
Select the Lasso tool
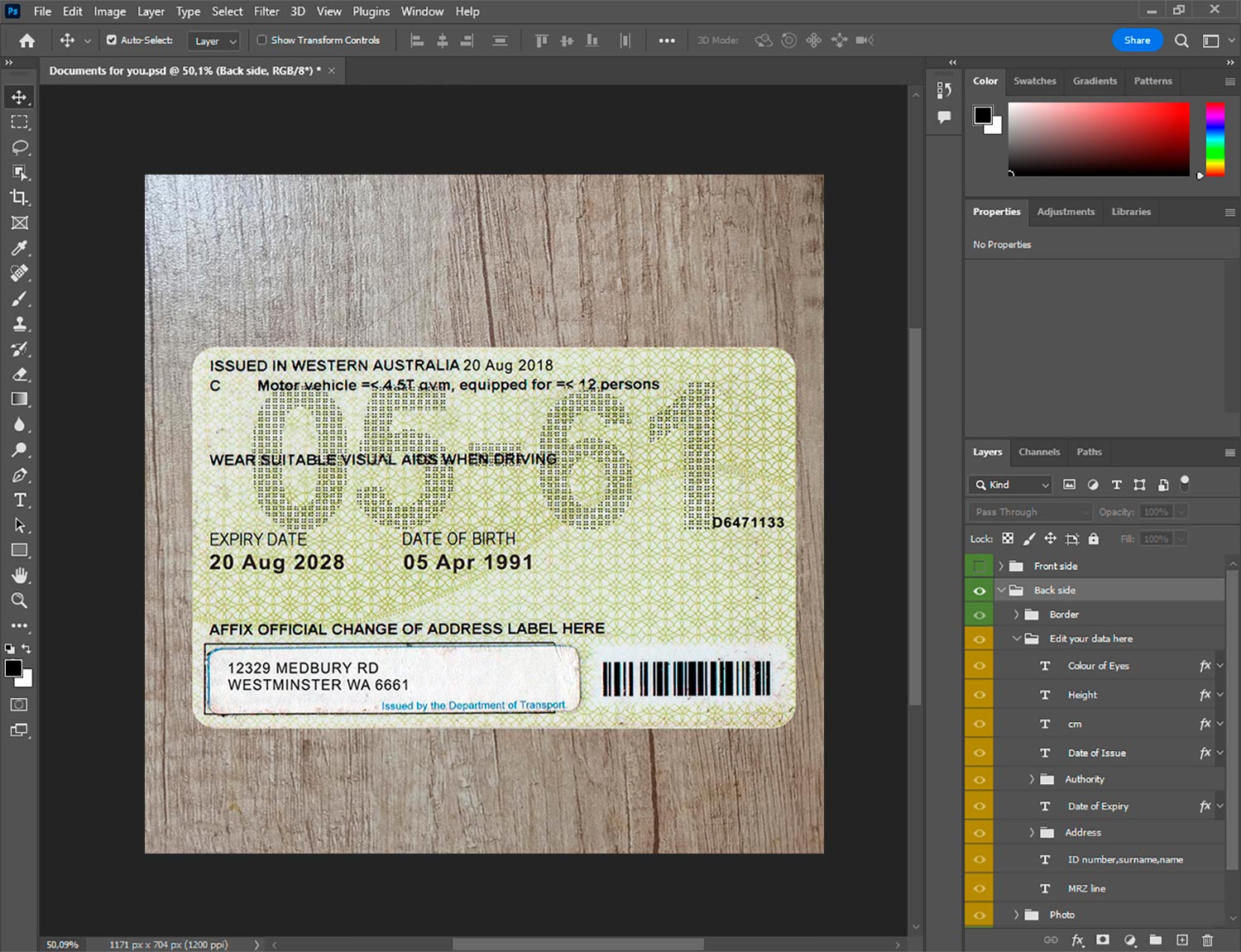[x=20, y=147]
